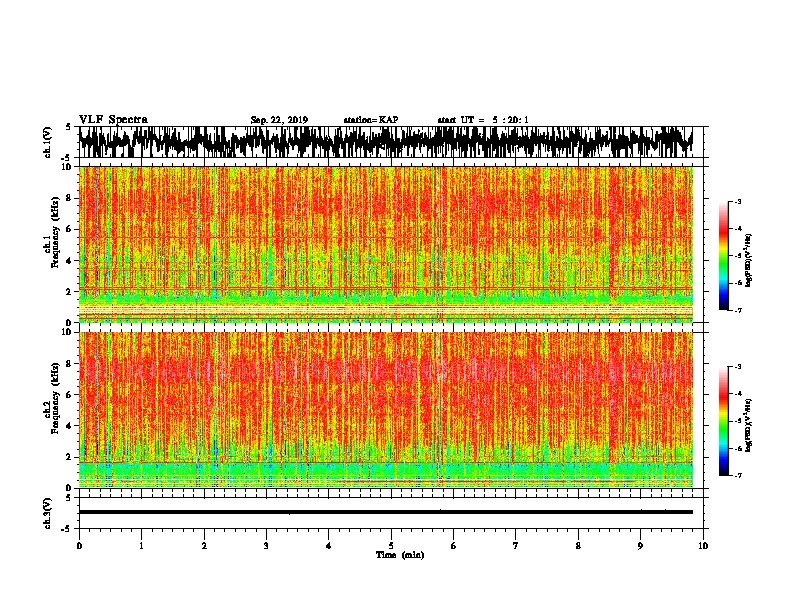Click the ch.2 spectrogram plot area
792x612 pixels.
(x=391, y=410)
